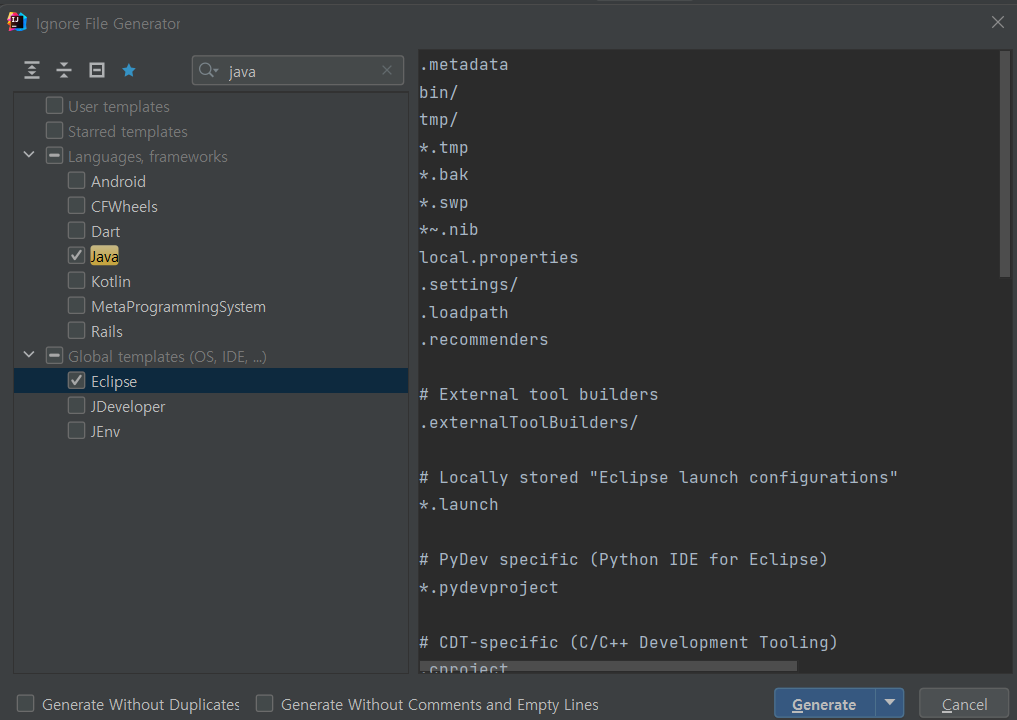1017x720 pixels.
Task: Enable Generate Without Duplicates
Action: [x=25, y=704]
